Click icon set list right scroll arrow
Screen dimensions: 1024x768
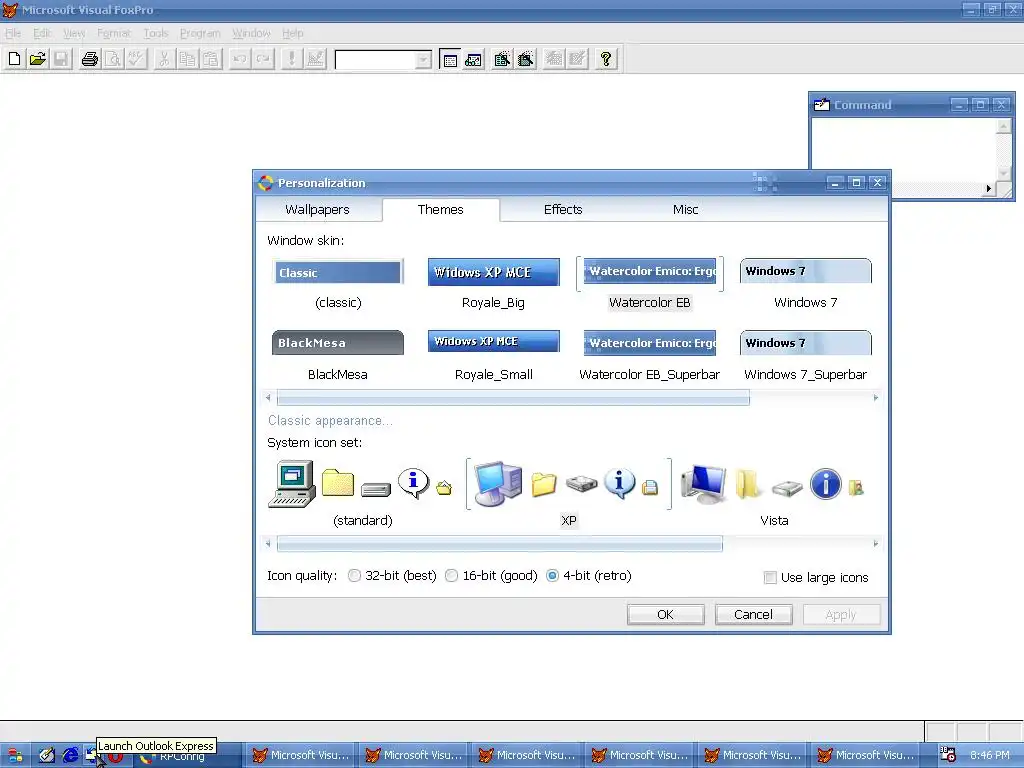coord(876,543)
